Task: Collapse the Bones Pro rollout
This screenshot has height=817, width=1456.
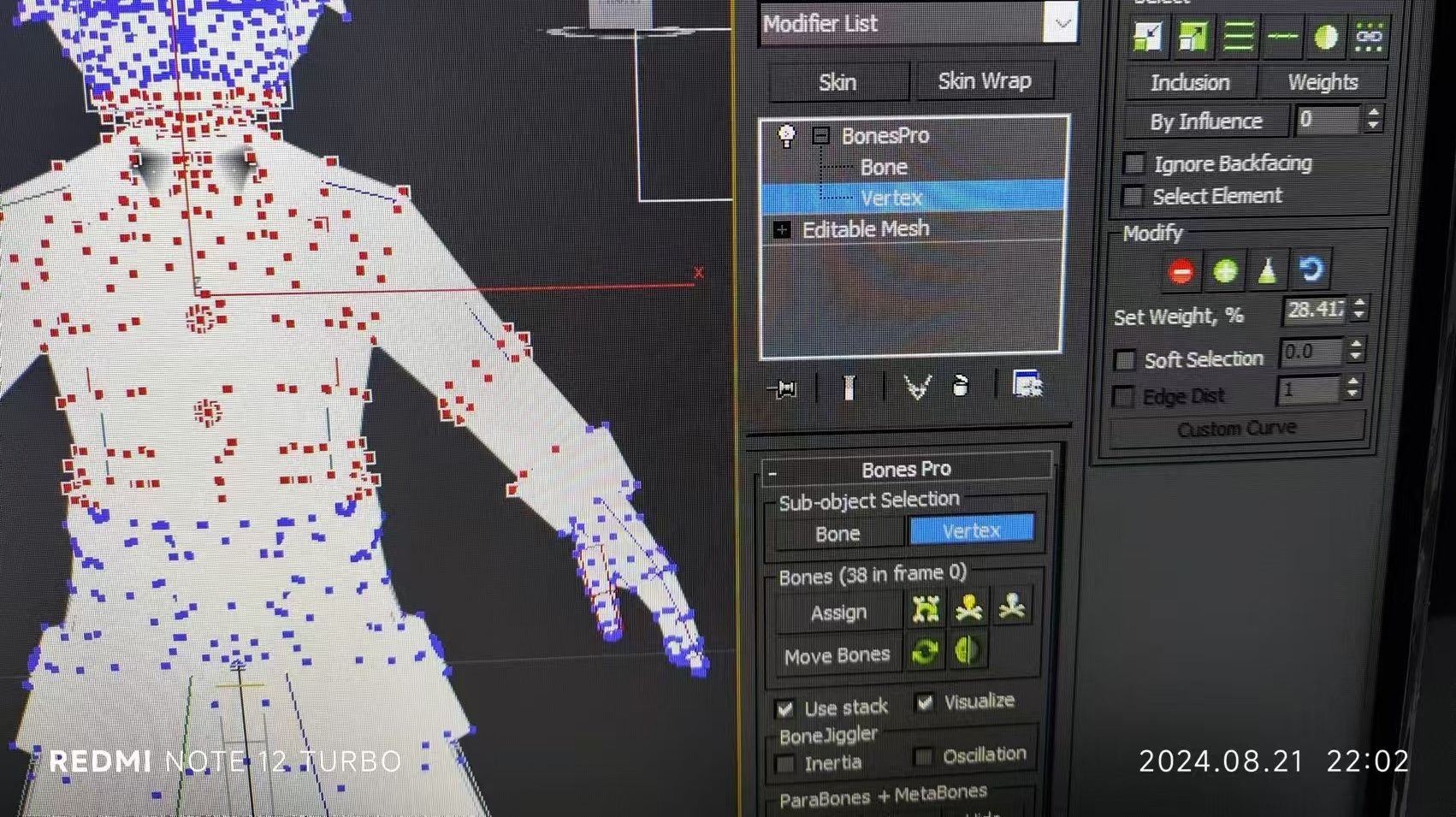Action: point(772,472)
